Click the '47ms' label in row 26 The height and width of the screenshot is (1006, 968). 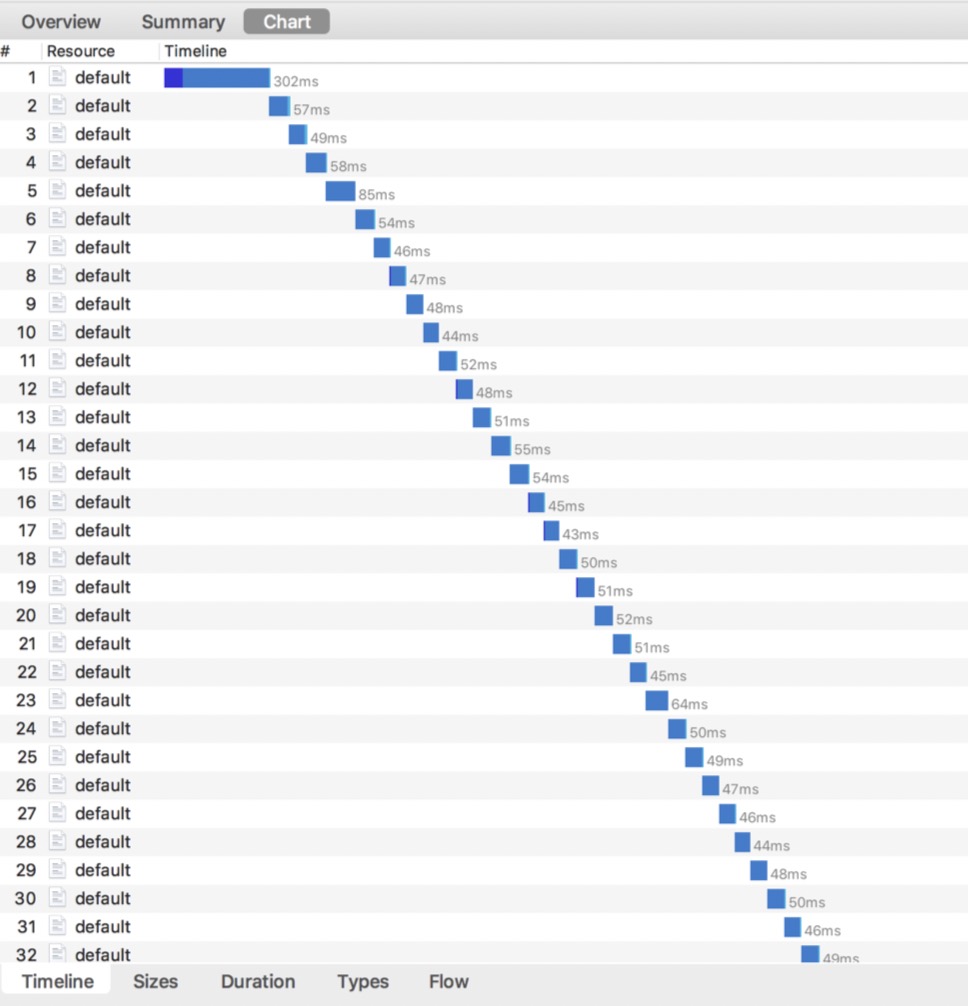pyautogui.click(x=740, y=789)
